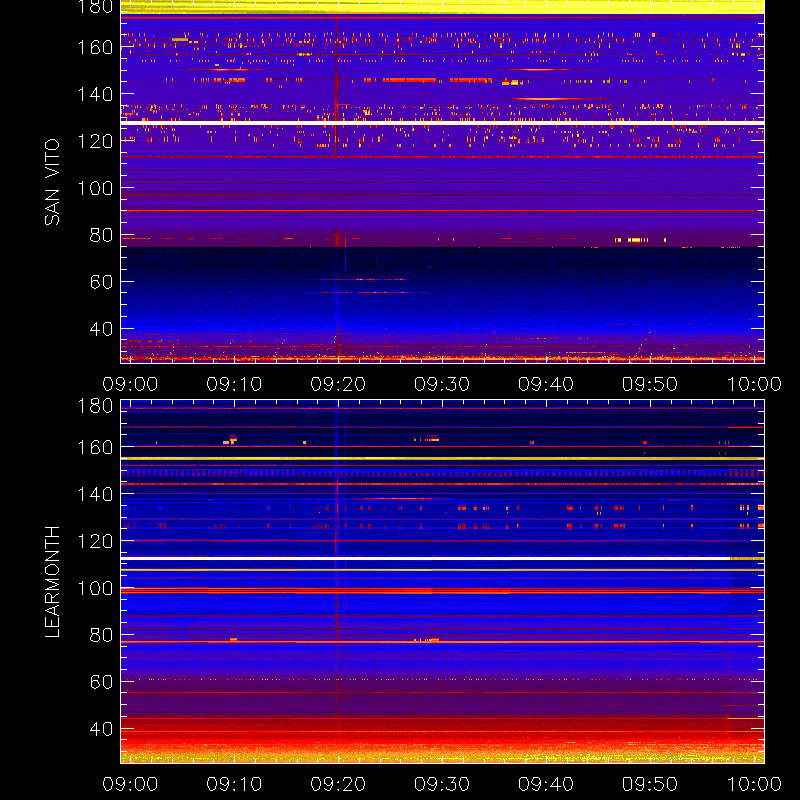Select 09:20 time label under San Vito plot

click(338, 384)
